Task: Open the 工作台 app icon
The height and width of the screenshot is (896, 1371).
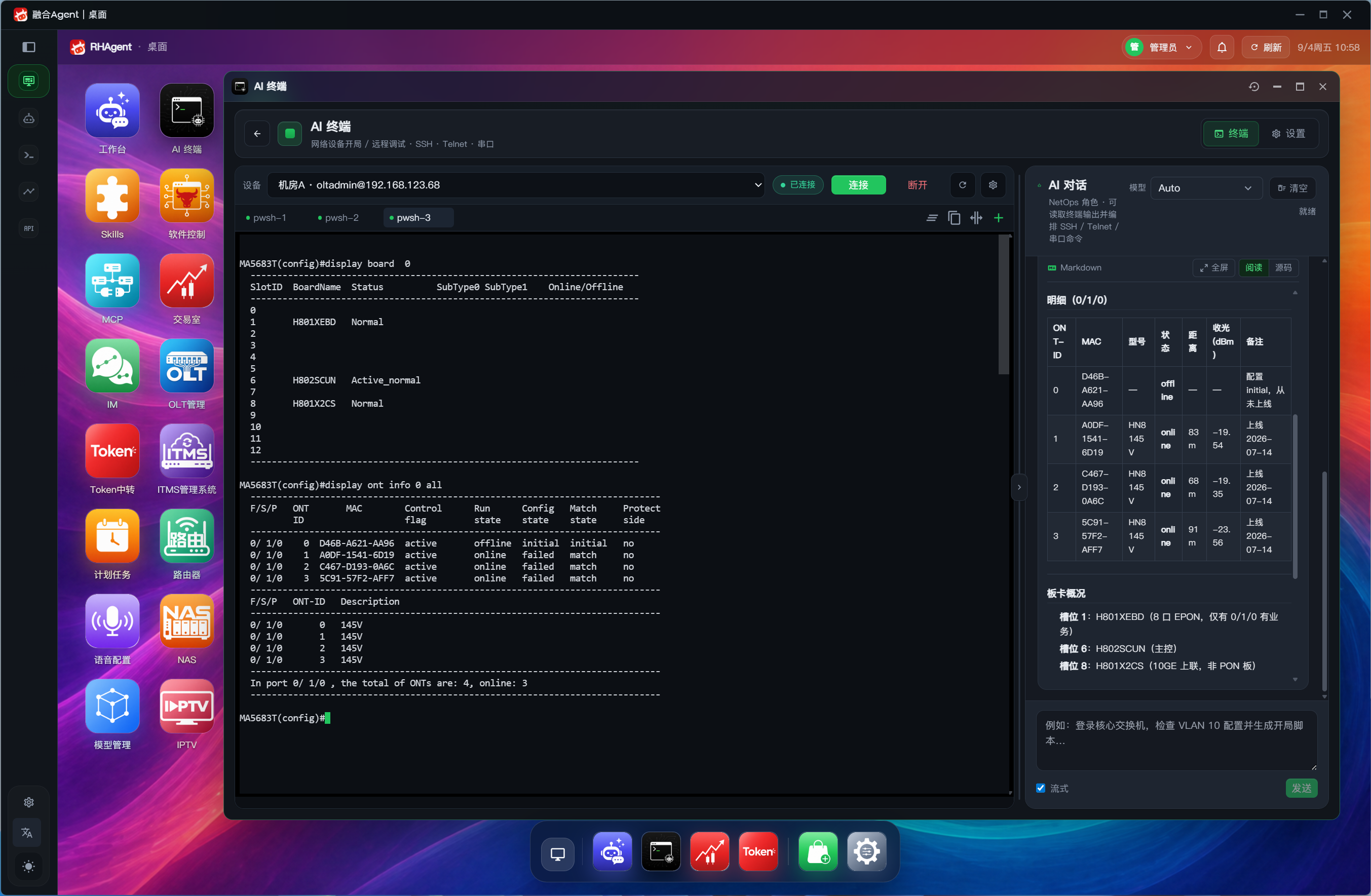Action: (112, 110)
